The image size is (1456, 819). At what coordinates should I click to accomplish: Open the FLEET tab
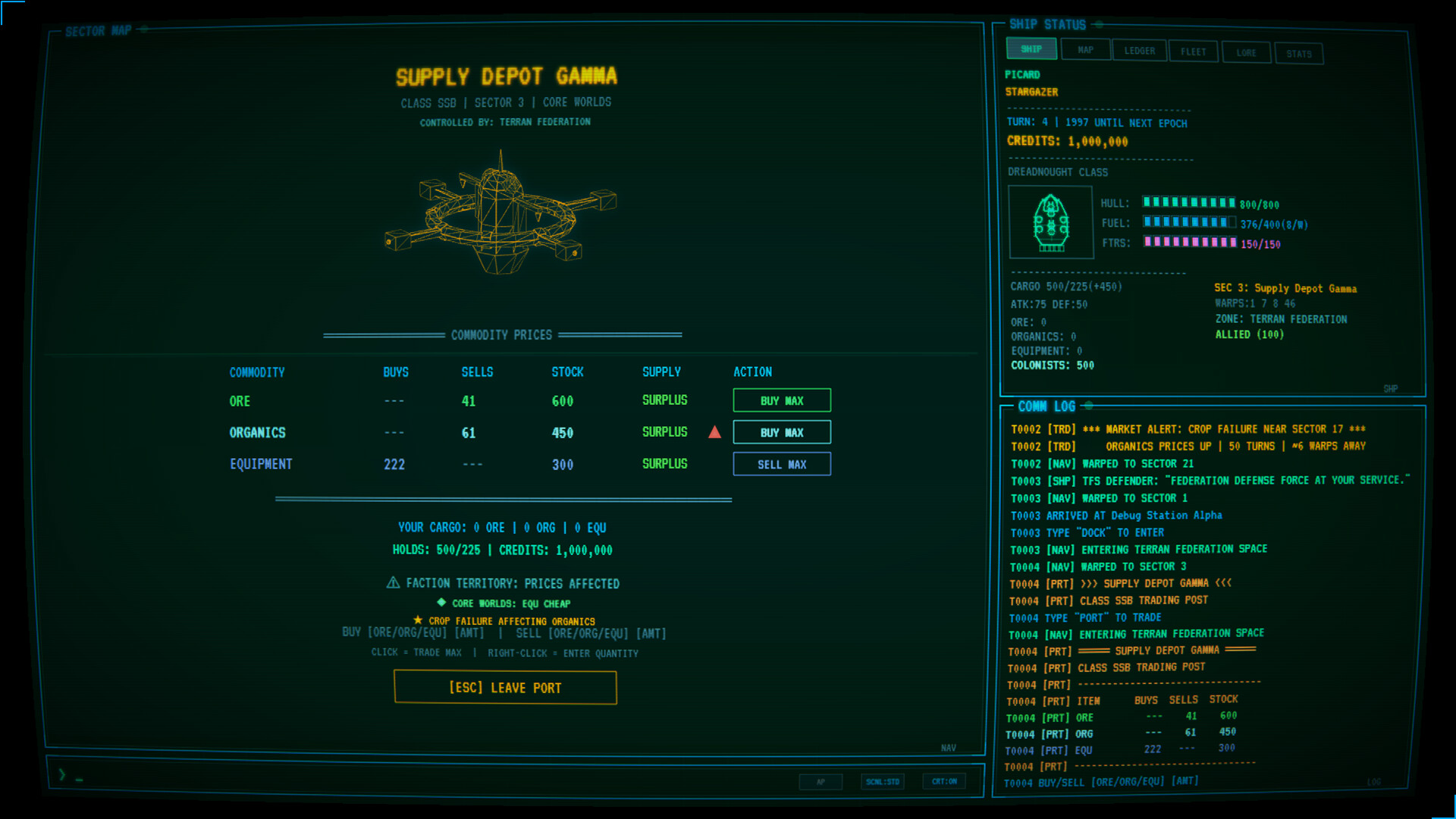click(x=1193, y=52)
